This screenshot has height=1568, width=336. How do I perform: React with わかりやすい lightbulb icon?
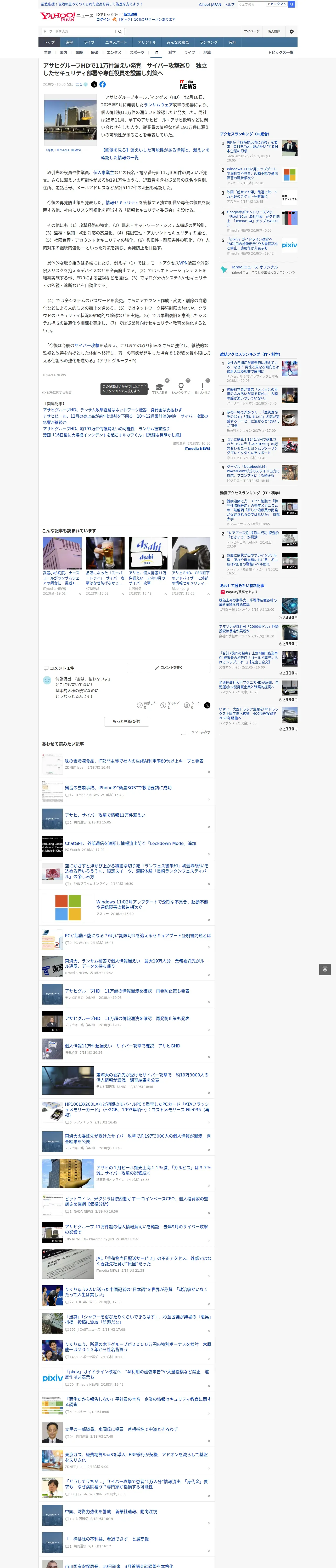(x=181, y=387)
